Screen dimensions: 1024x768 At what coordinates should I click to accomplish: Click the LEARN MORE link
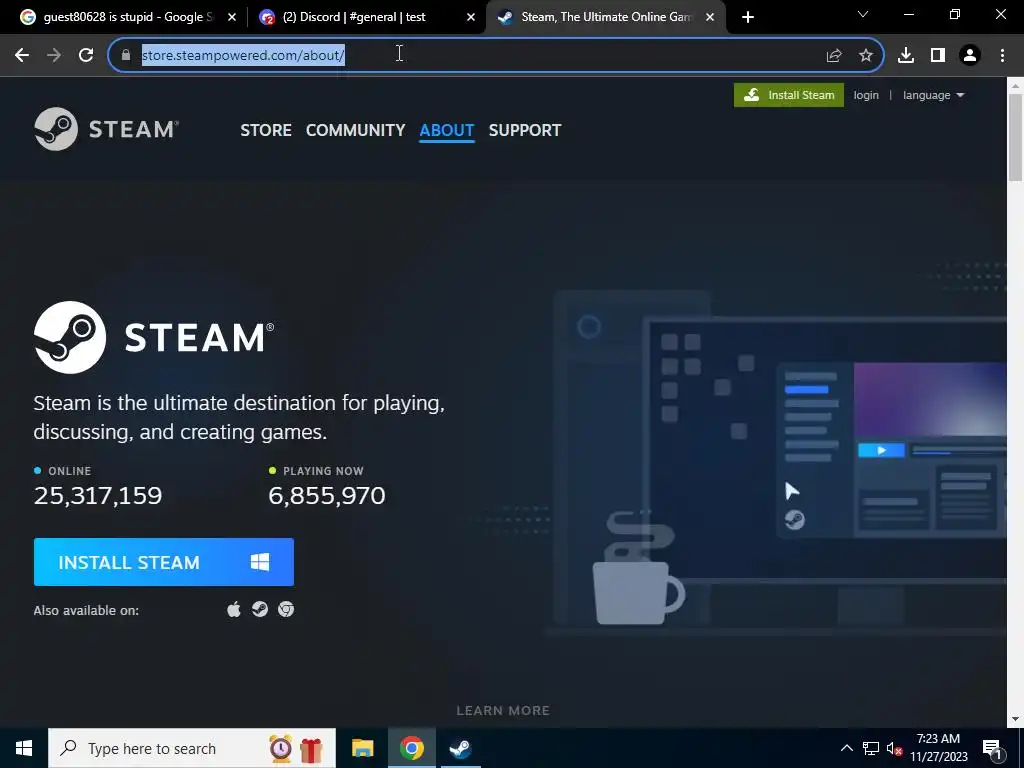click(503, 711)
